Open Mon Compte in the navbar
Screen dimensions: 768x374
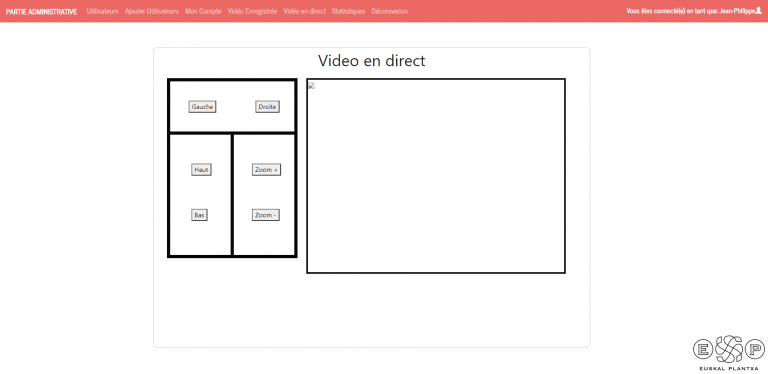point(203,11)
